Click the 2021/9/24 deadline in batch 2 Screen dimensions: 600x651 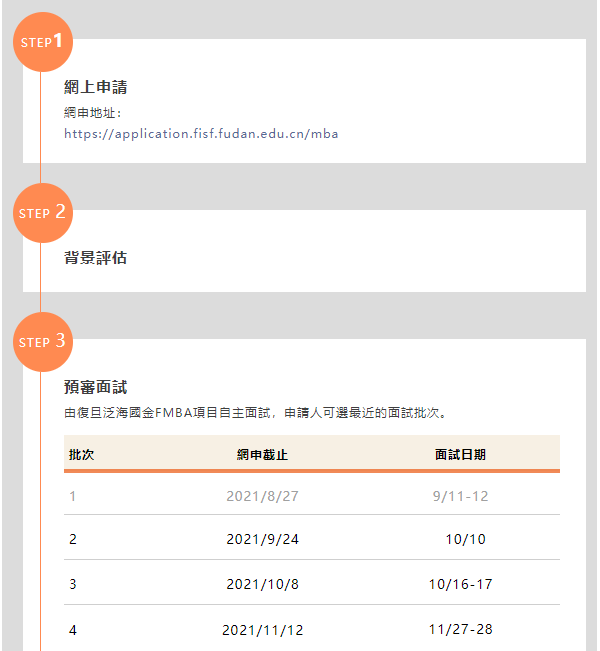[x=262, y=540]
